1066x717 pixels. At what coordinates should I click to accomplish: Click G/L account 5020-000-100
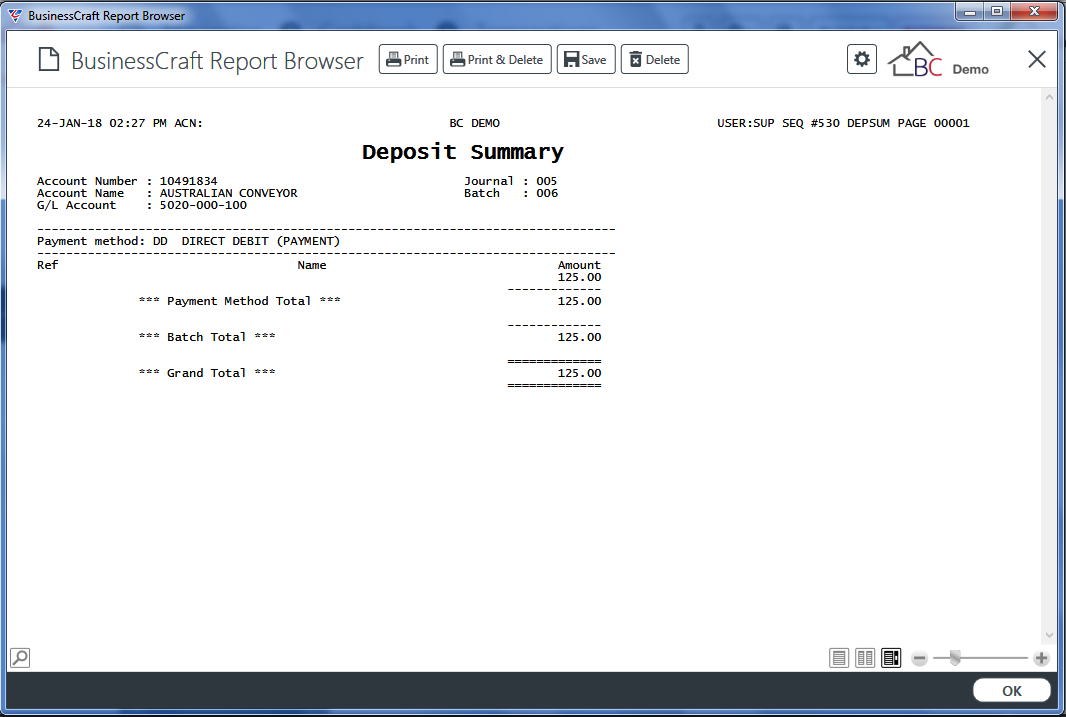[x=203, y=205]
